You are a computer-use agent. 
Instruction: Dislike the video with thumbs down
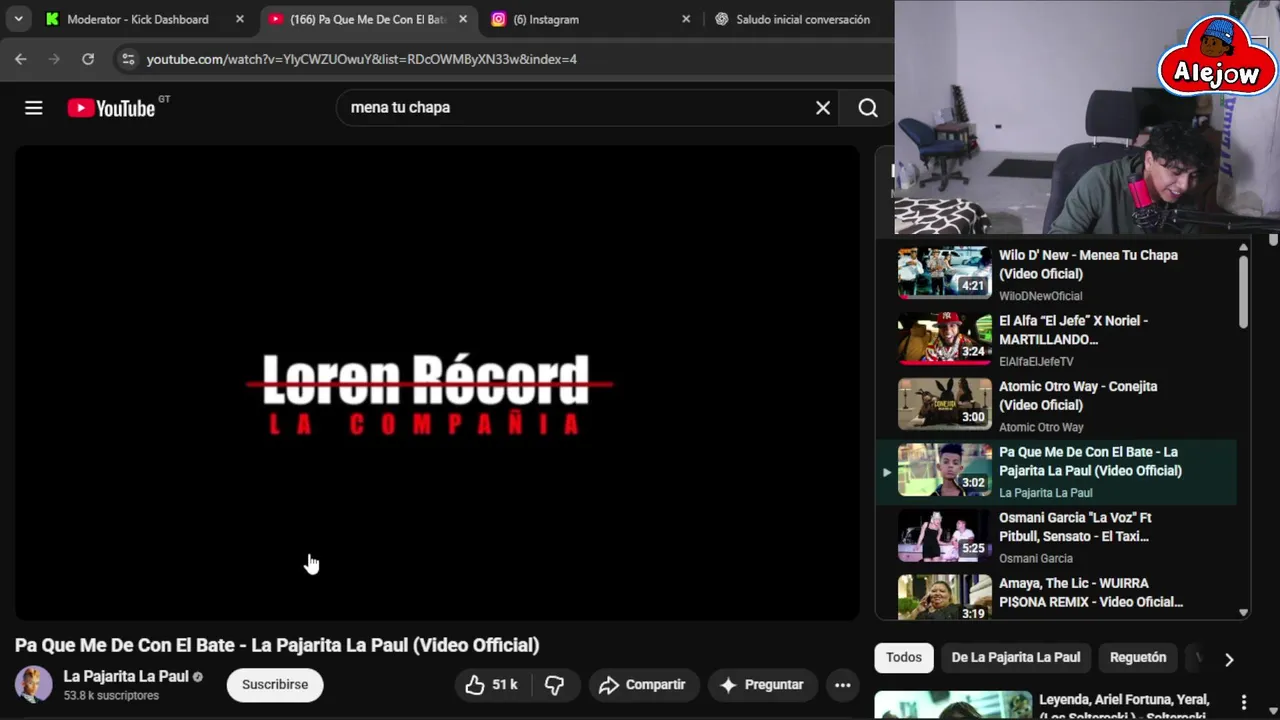pyautogui.click(x=554, y=685)
